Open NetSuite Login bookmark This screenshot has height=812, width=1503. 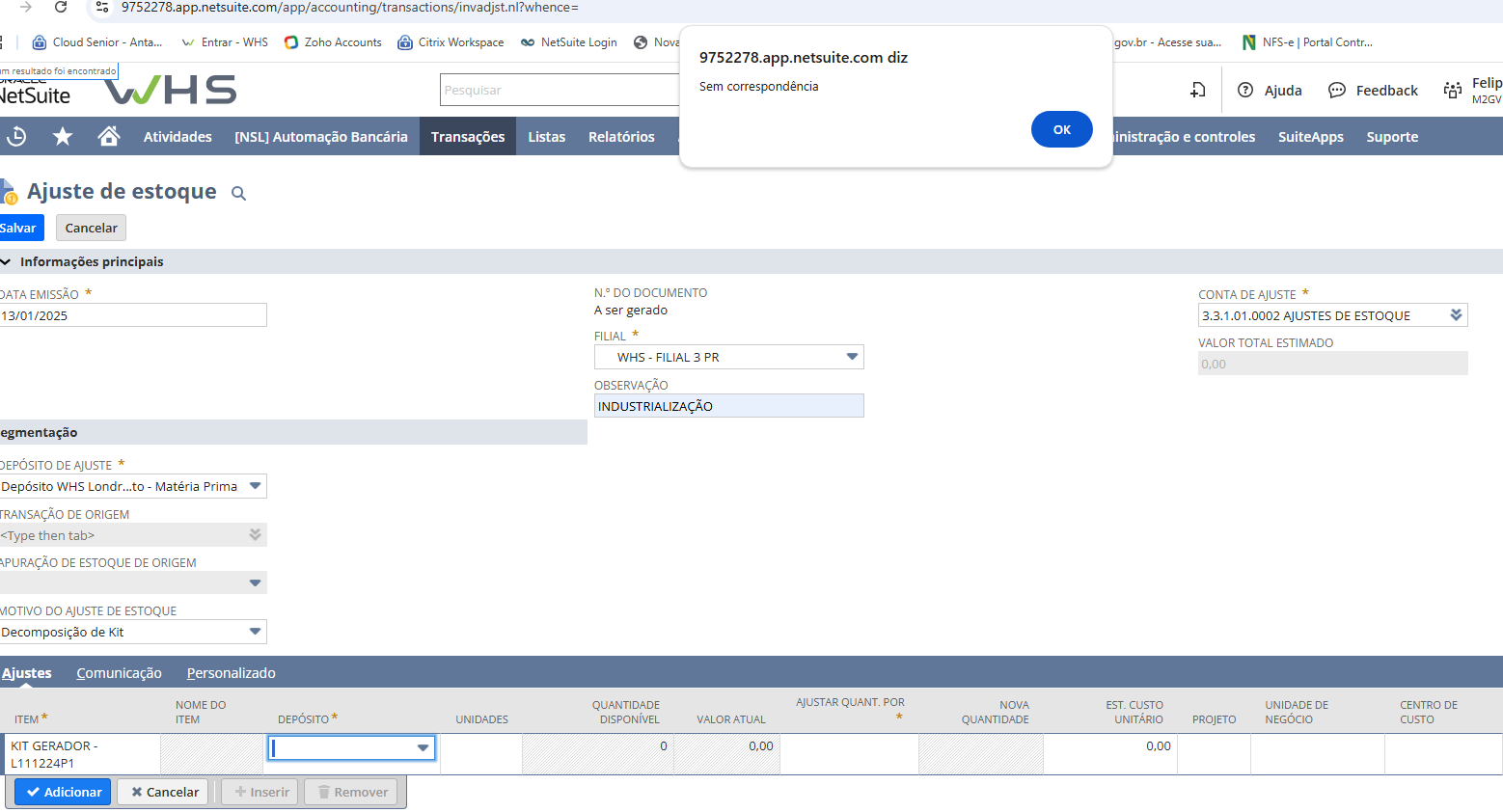tap(568, 42)
